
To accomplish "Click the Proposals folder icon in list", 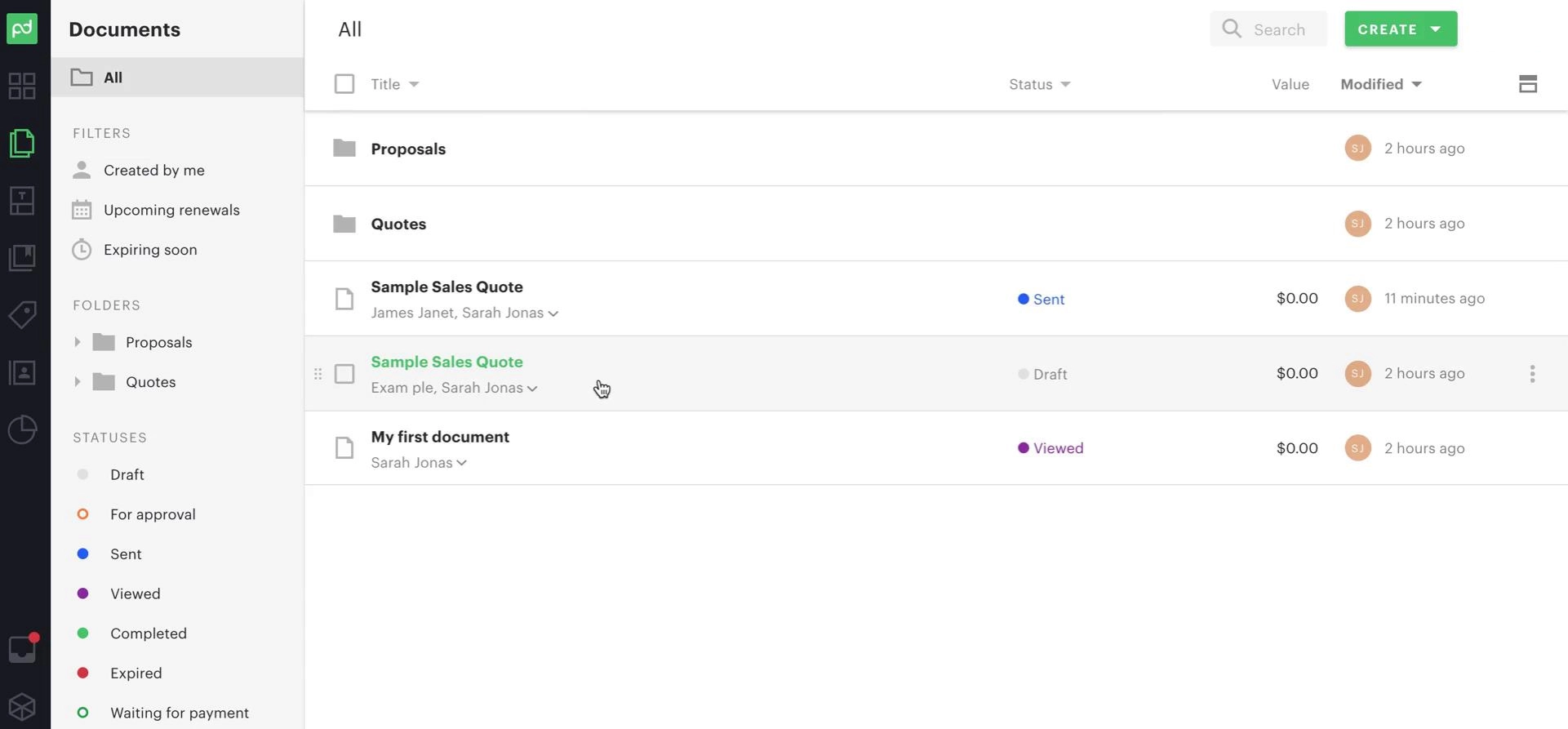I will (344, 148).
